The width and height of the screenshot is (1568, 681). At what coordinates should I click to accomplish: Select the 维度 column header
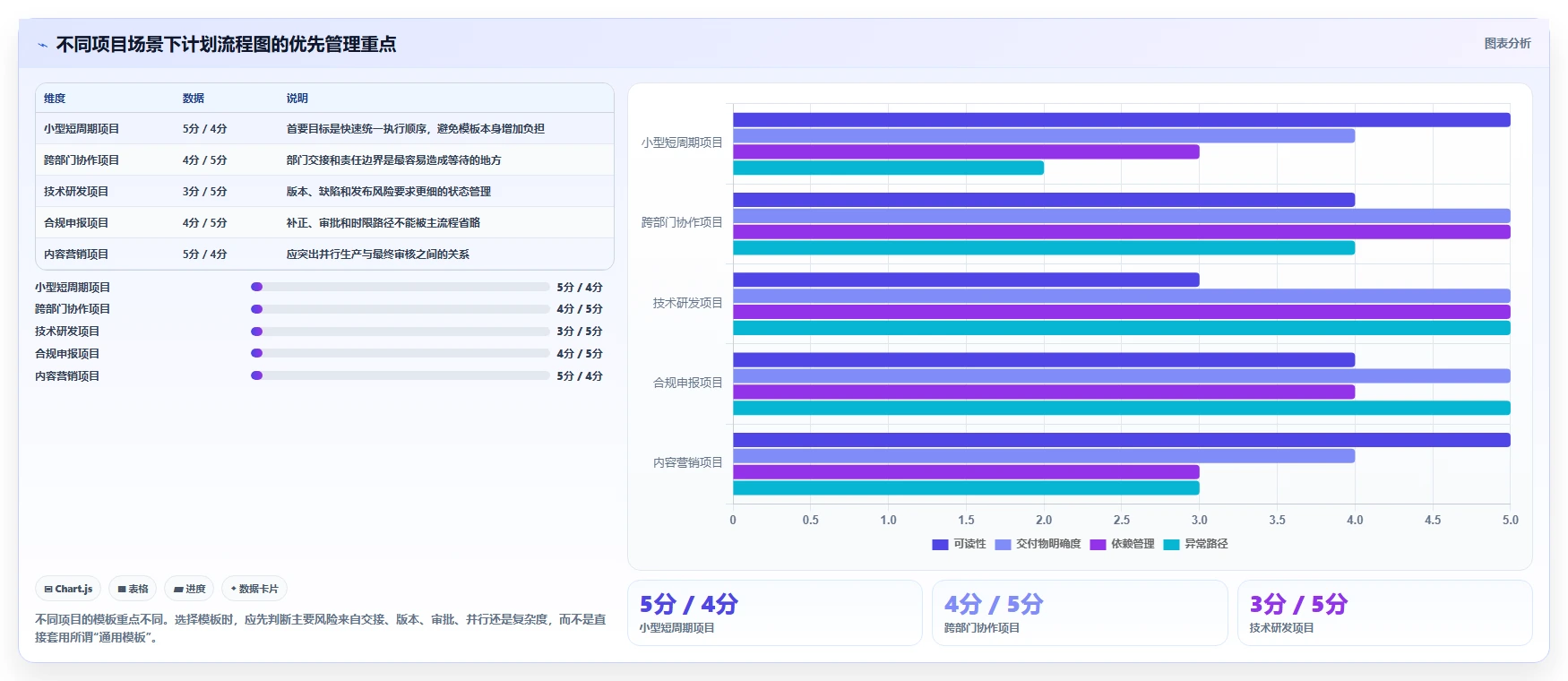tap(55, 99)
